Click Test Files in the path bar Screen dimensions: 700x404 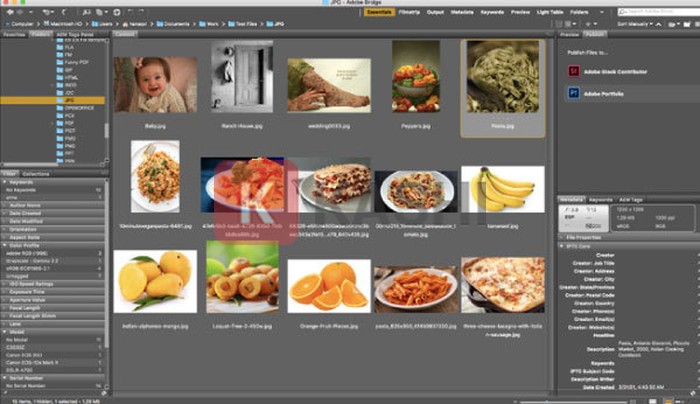click(242, 24)
